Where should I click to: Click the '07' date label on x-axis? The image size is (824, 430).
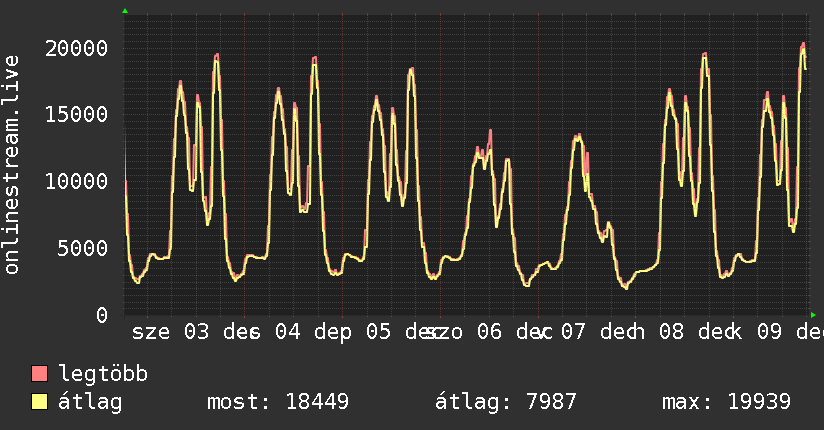573,332
